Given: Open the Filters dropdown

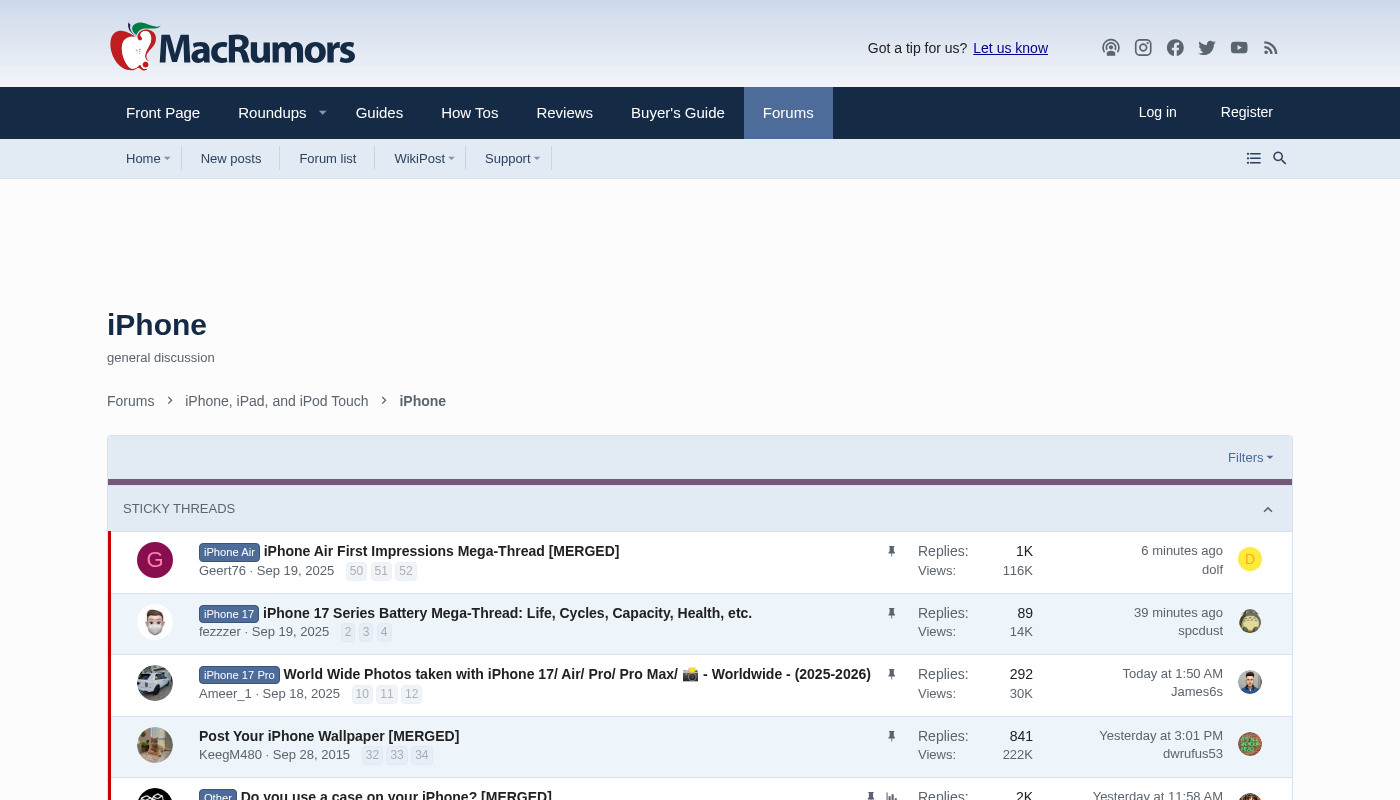Looking at the screenshot, I should click(x=1250, y=458).
